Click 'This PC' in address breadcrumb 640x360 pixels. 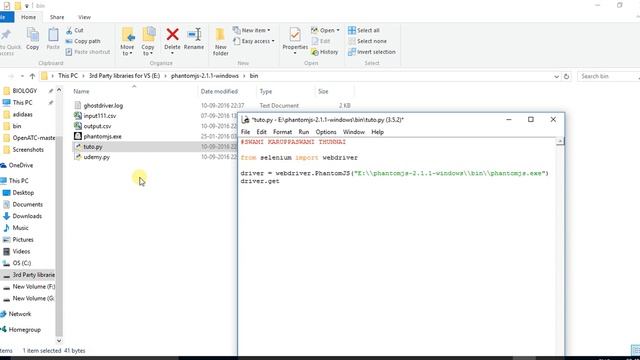(68, 76)
